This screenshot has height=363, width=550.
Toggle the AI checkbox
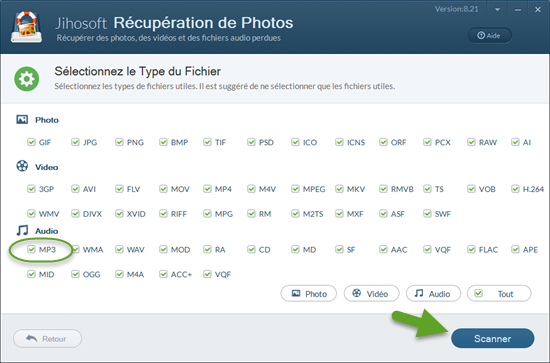coord(515,142)
